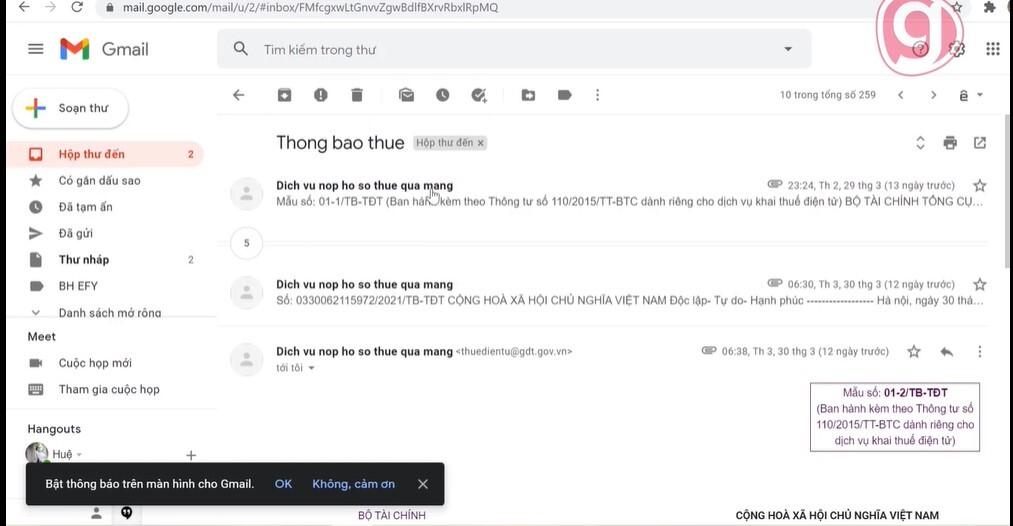This screenshot has height=526, width=1013.
Task: Star the 06:30 message
Action: 980,284
